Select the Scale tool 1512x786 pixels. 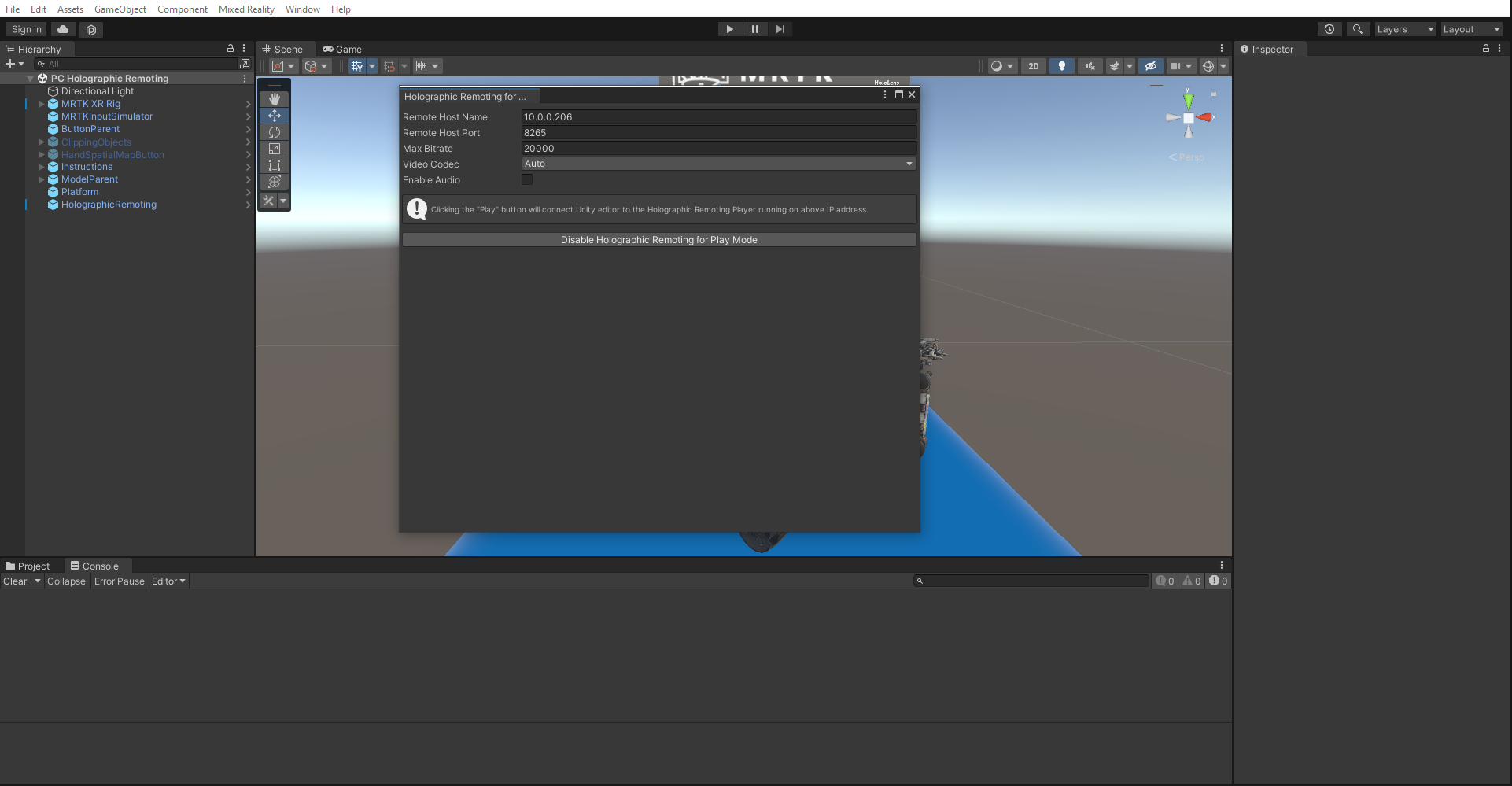pos(274,149)
